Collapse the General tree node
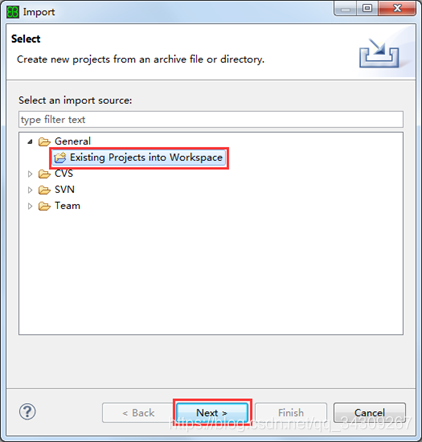 coord(30,142)
